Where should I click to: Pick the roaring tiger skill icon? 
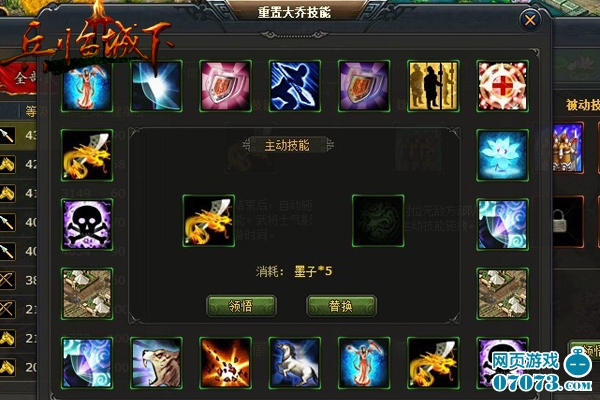[x=156, y=363]
